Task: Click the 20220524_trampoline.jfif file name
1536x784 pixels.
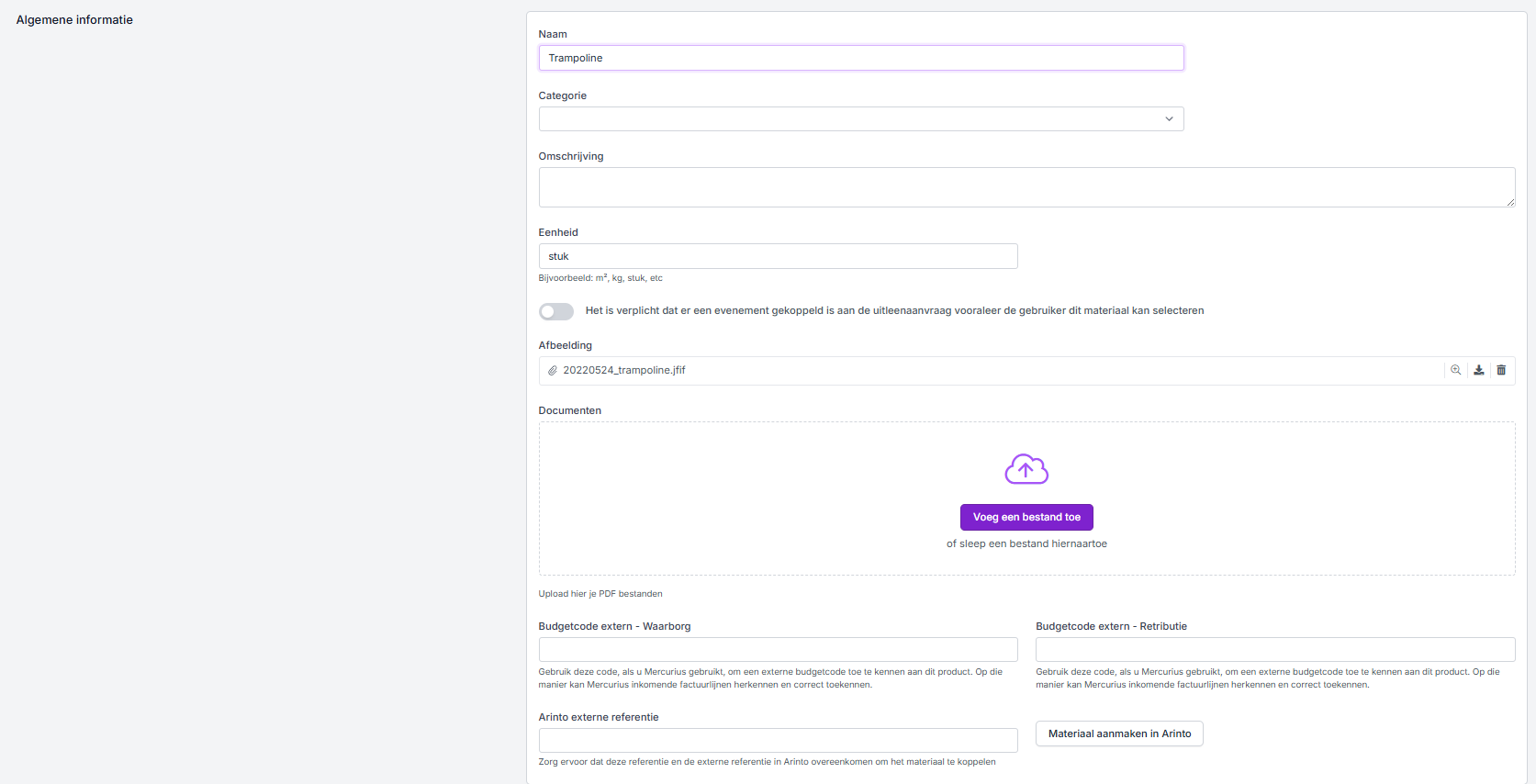Action: [x=624, y=370]
